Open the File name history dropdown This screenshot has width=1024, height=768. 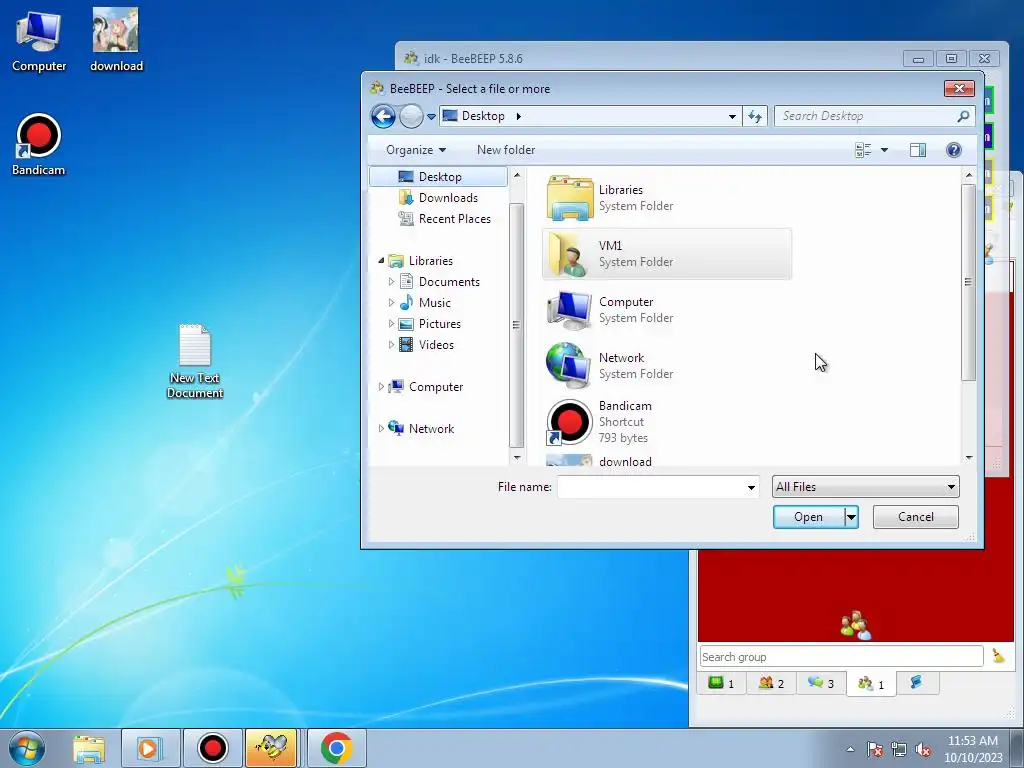point(751,487)
